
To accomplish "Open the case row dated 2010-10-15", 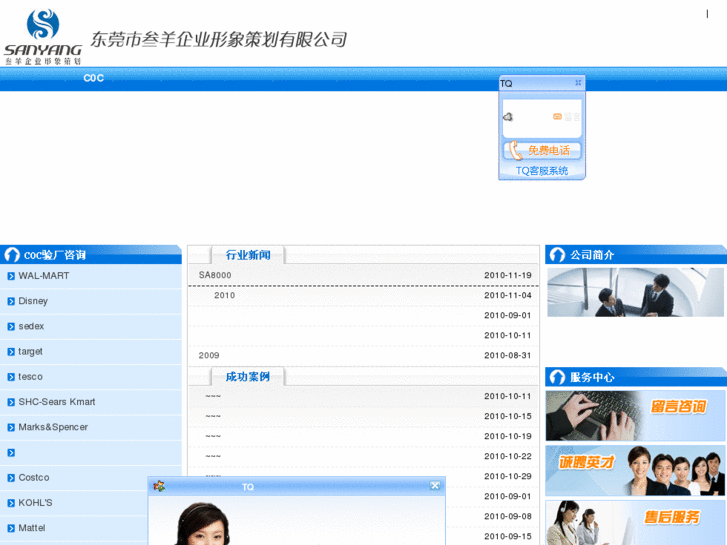I will [x=364, y=416].
